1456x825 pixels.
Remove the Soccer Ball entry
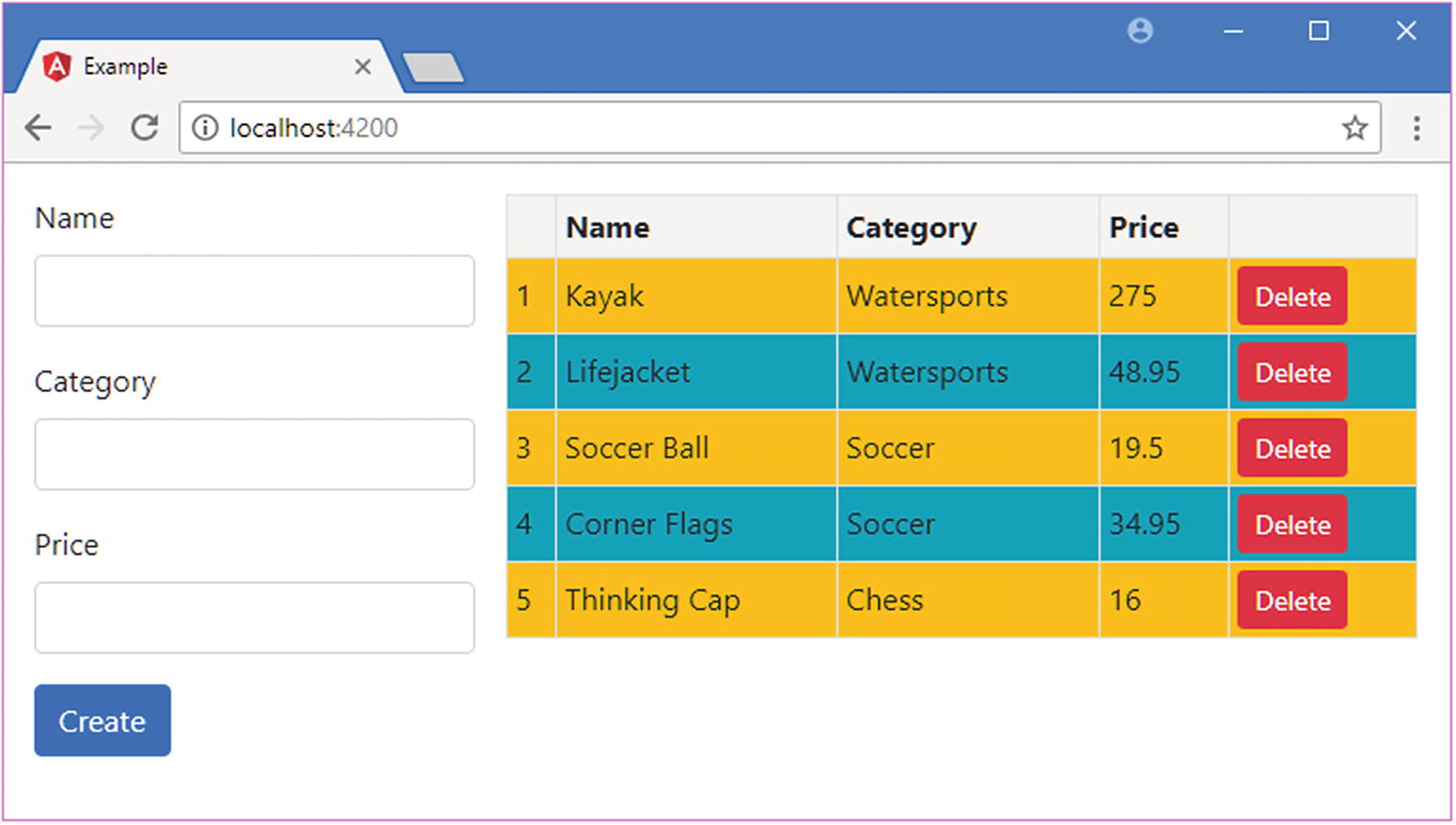[x=1291, y=448]
